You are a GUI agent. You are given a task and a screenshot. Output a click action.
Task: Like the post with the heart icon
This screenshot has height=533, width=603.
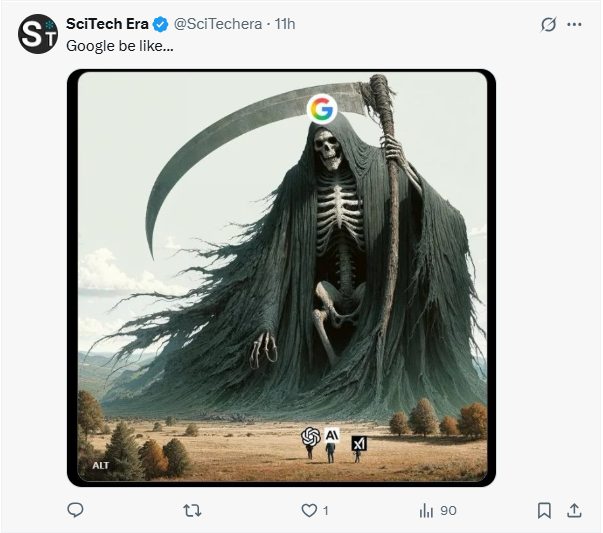point(310,510)
